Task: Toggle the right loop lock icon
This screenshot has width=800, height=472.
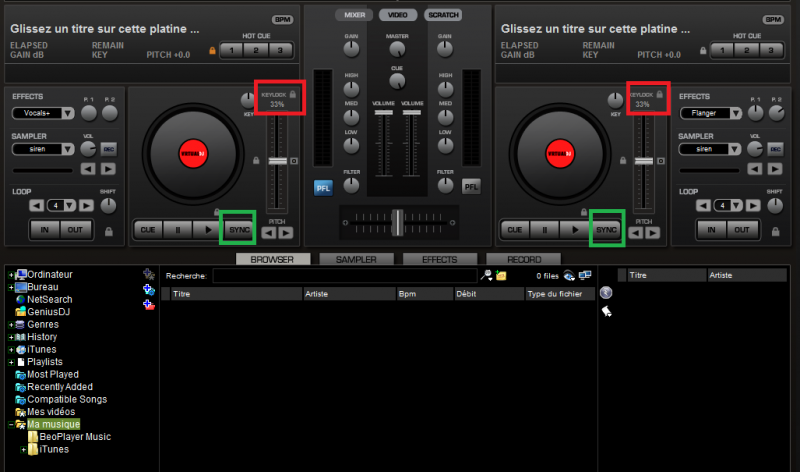Action: [776, 232]
